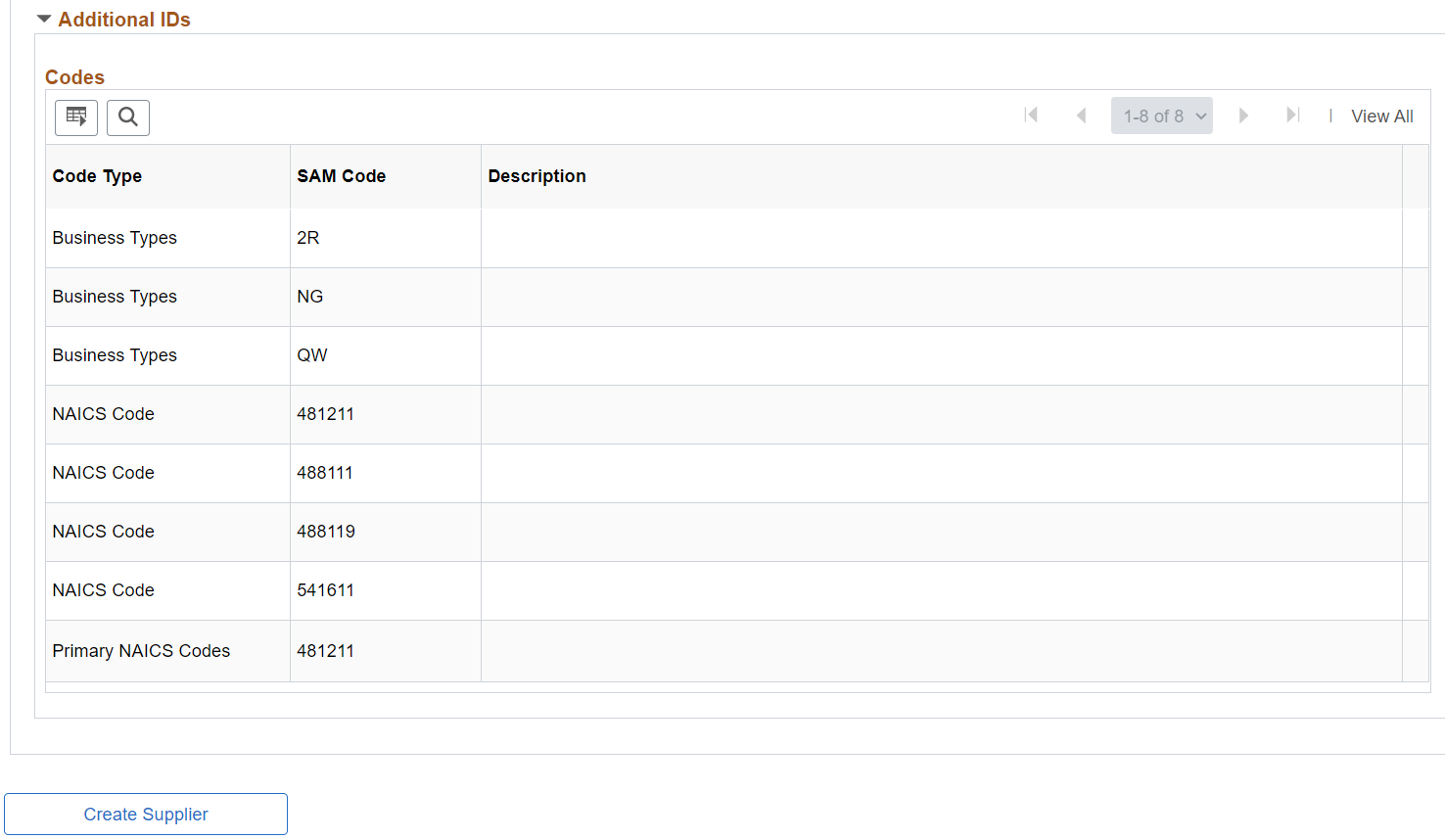The width and height of the screenshot is (1445, 840).
Task: Click next page arrow
Action: (x=1243, y=116)
